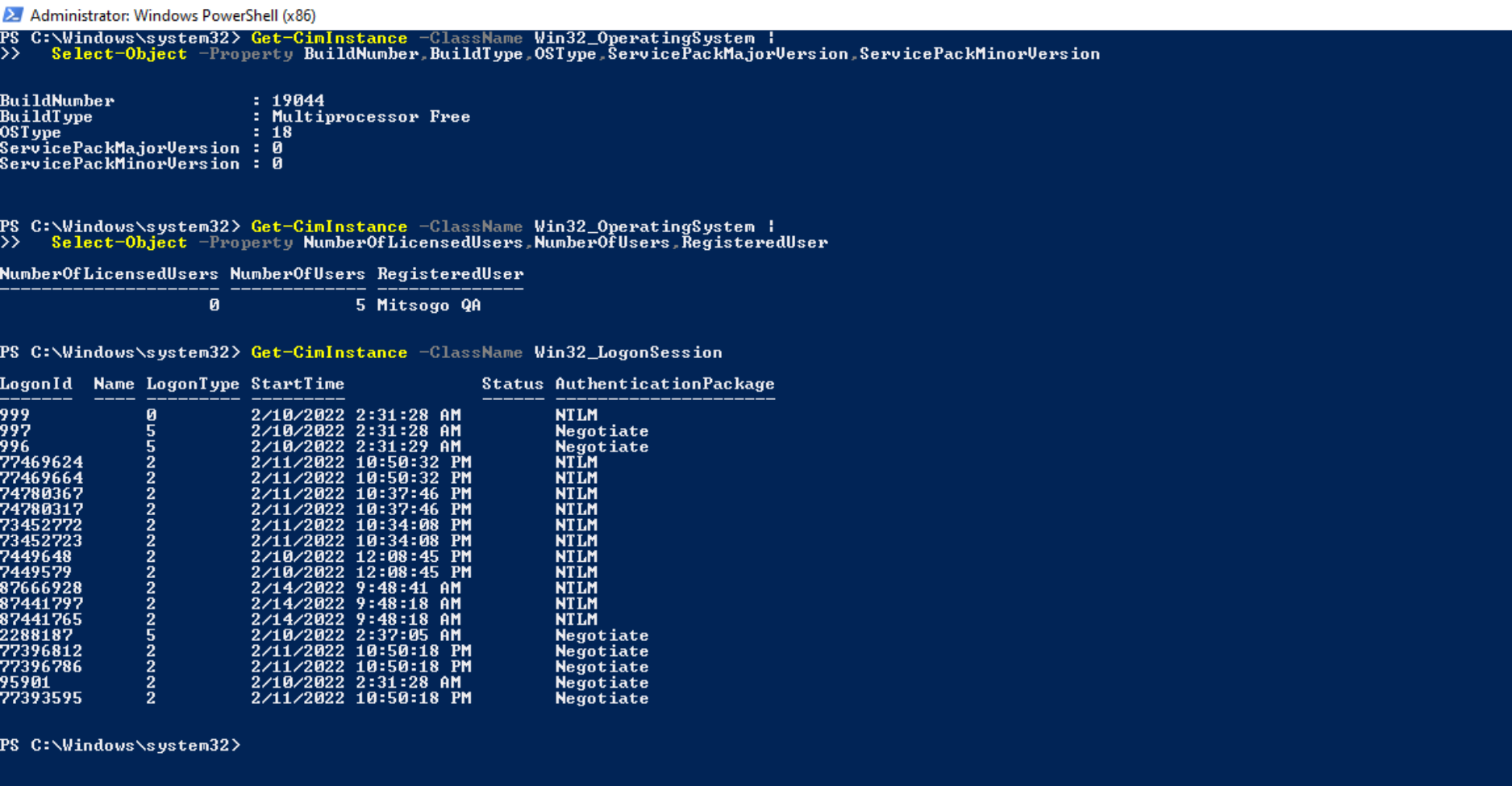Select the NTLM entry for LogonId 999
This screenshot has width=1512, height=786.
576,414
